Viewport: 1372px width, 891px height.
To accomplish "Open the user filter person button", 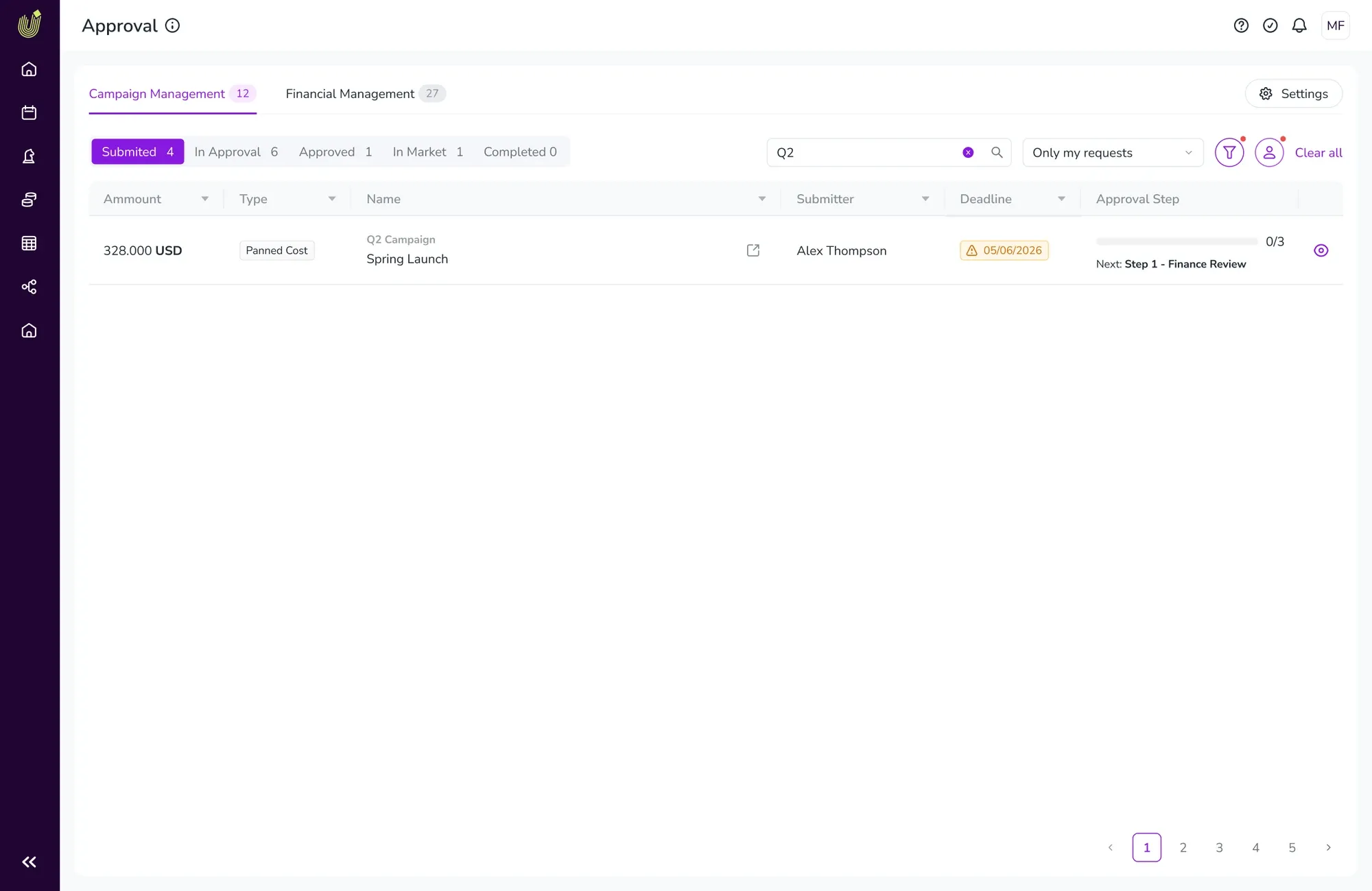I will (1269, 152).
